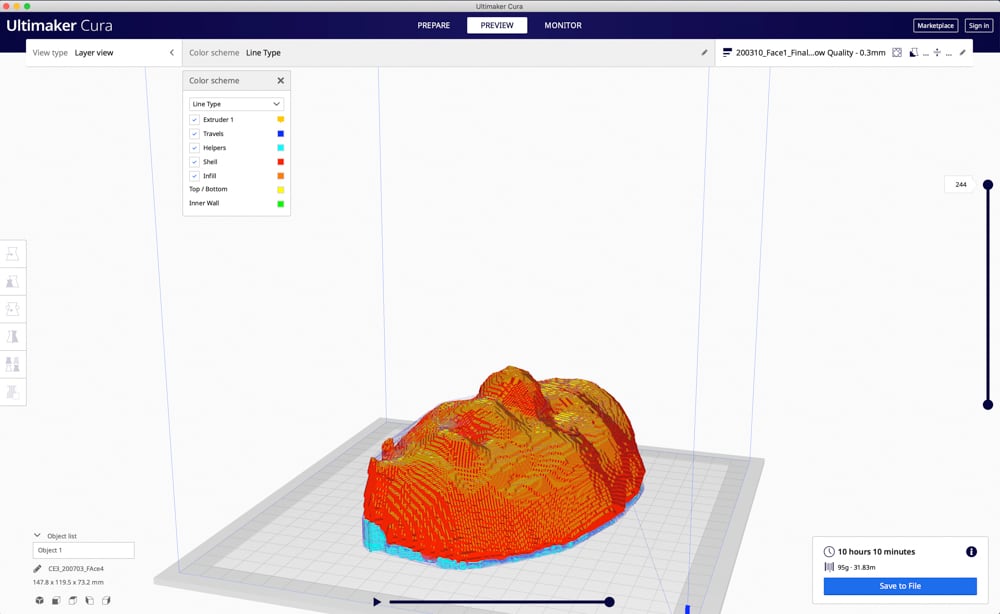This screenshot has height=614, width=1000.
Task: Collapse the Object list expander
Action: tap(38, 536)
